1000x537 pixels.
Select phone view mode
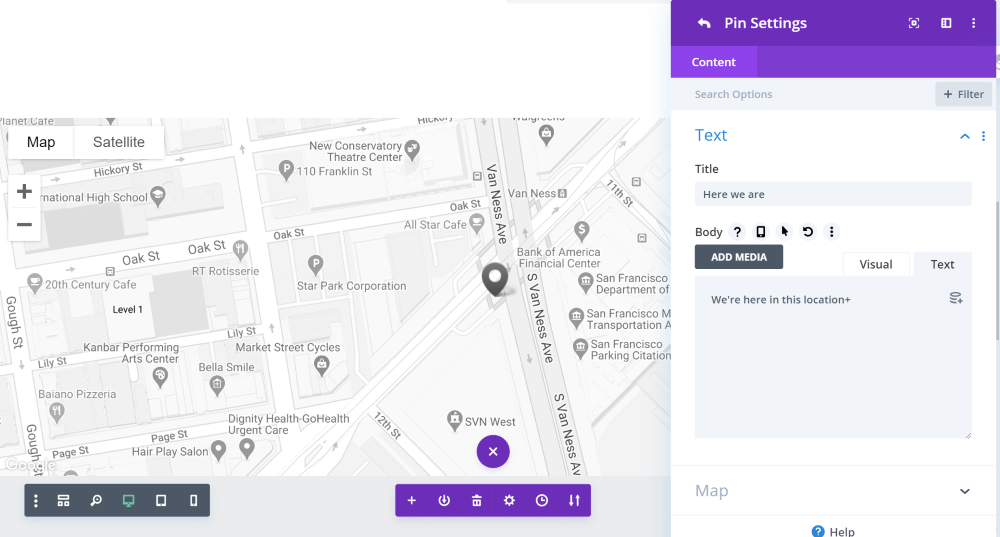[x=193, y=501]
